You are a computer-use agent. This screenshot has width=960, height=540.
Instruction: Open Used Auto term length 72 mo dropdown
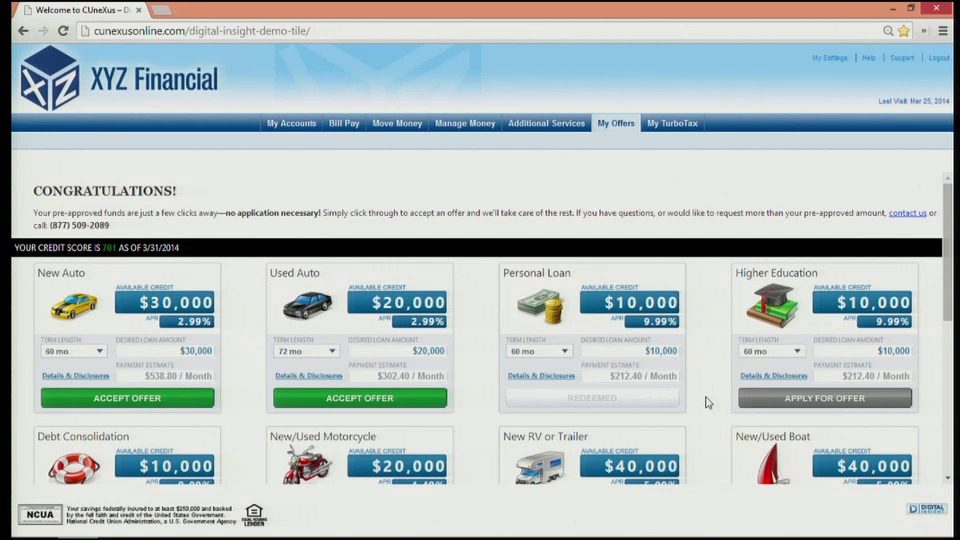[306, 351]
